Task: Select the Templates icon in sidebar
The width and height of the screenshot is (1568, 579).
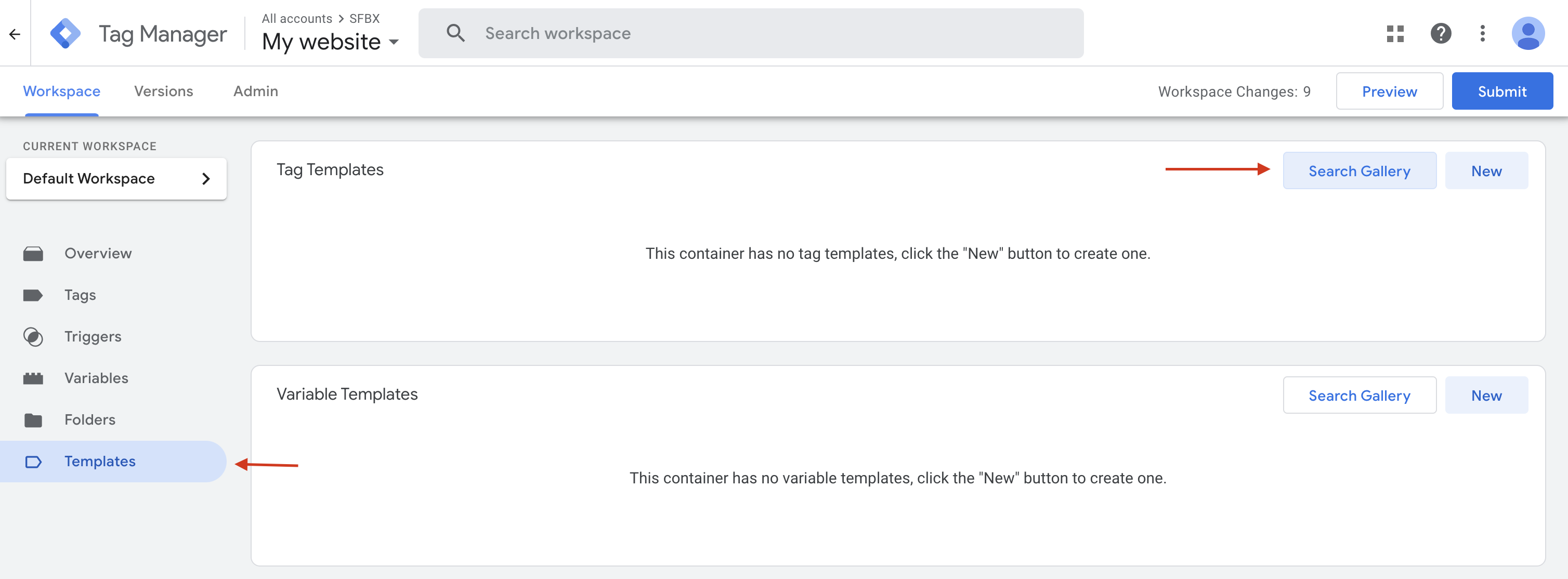Action: [33, 462]
